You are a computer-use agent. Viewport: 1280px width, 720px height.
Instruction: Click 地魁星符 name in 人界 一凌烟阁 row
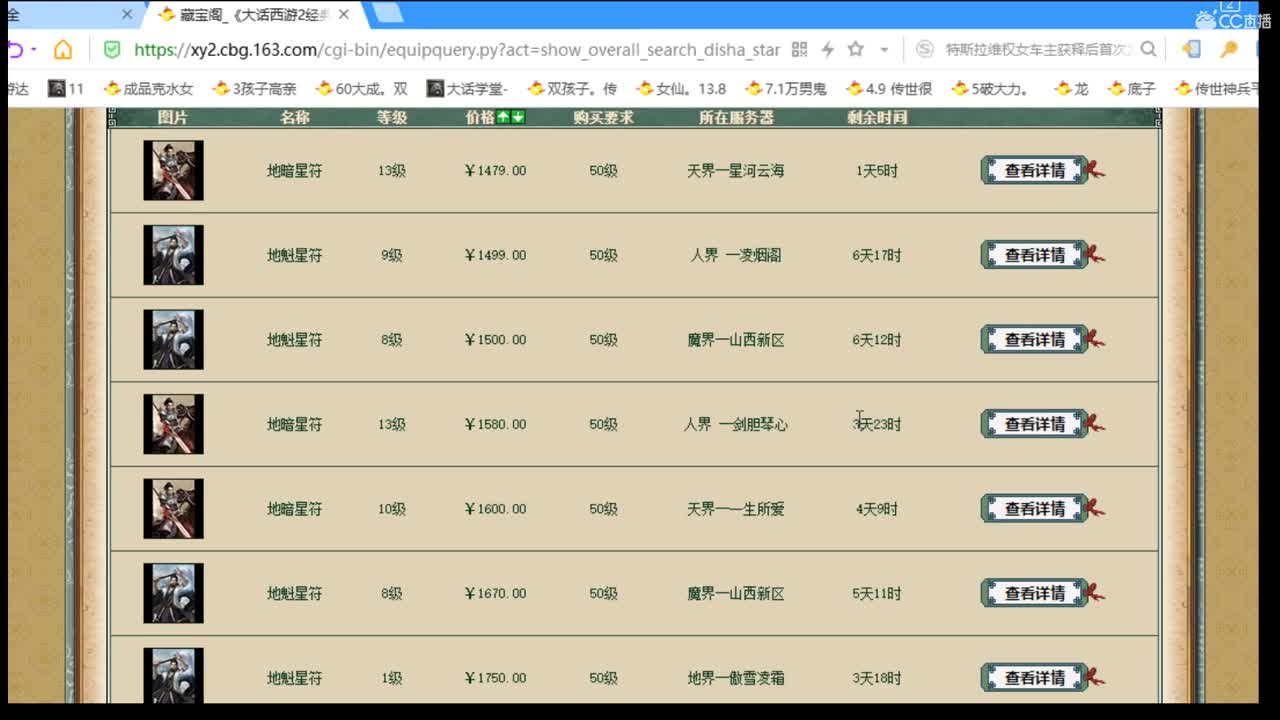294,255
